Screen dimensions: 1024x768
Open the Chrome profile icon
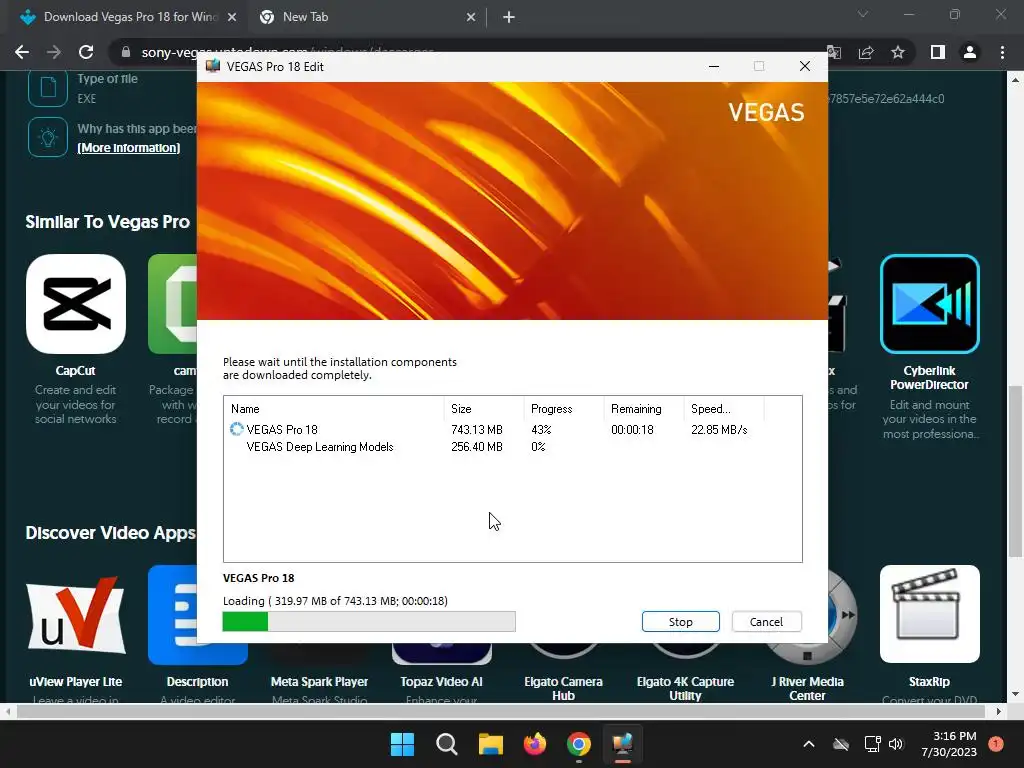coord(970,52)
